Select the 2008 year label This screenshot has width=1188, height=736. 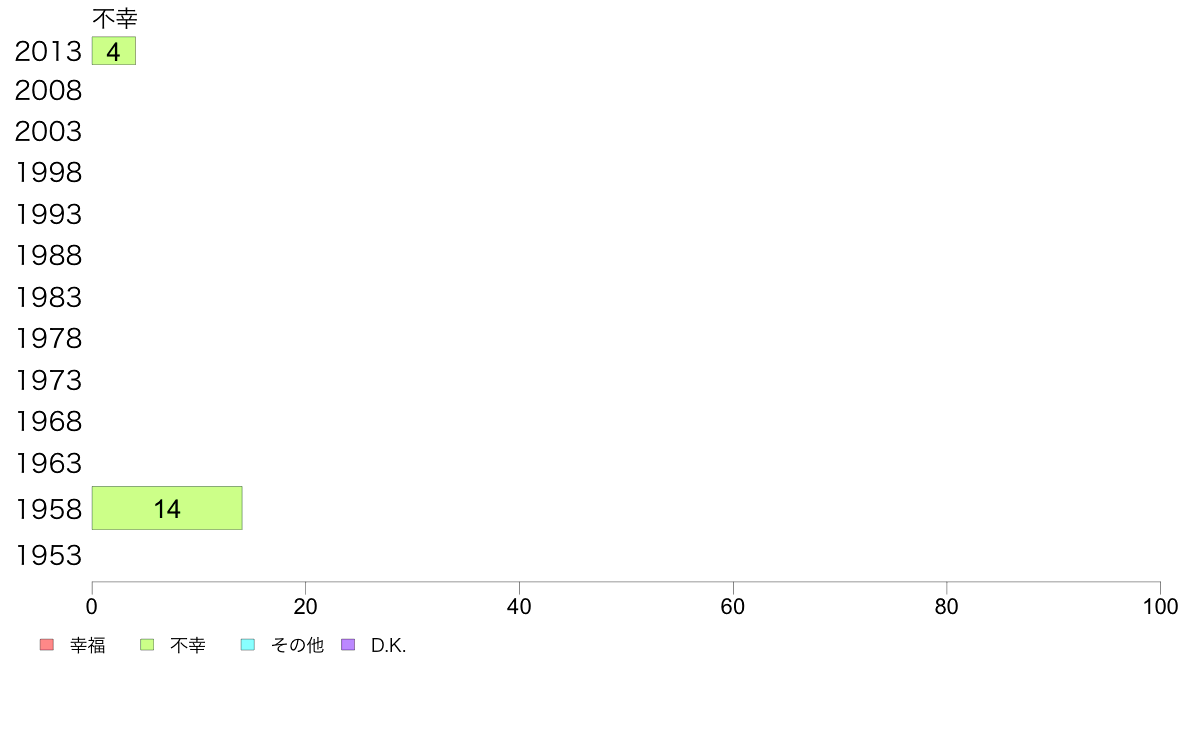click(x=48, y=91)
